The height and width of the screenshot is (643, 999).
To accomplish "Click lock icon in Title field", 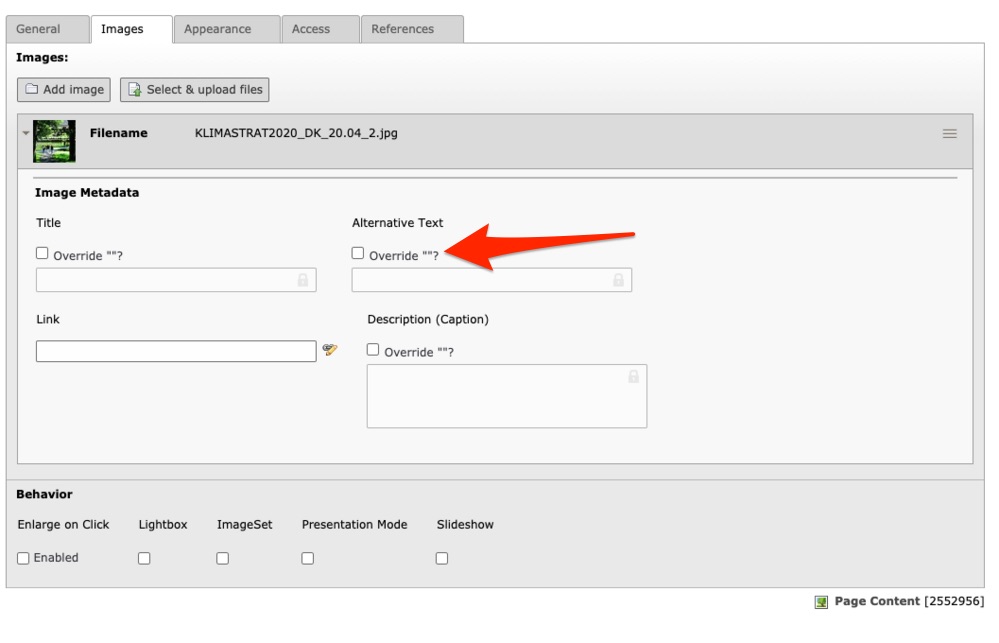I will tap(303, 280).
